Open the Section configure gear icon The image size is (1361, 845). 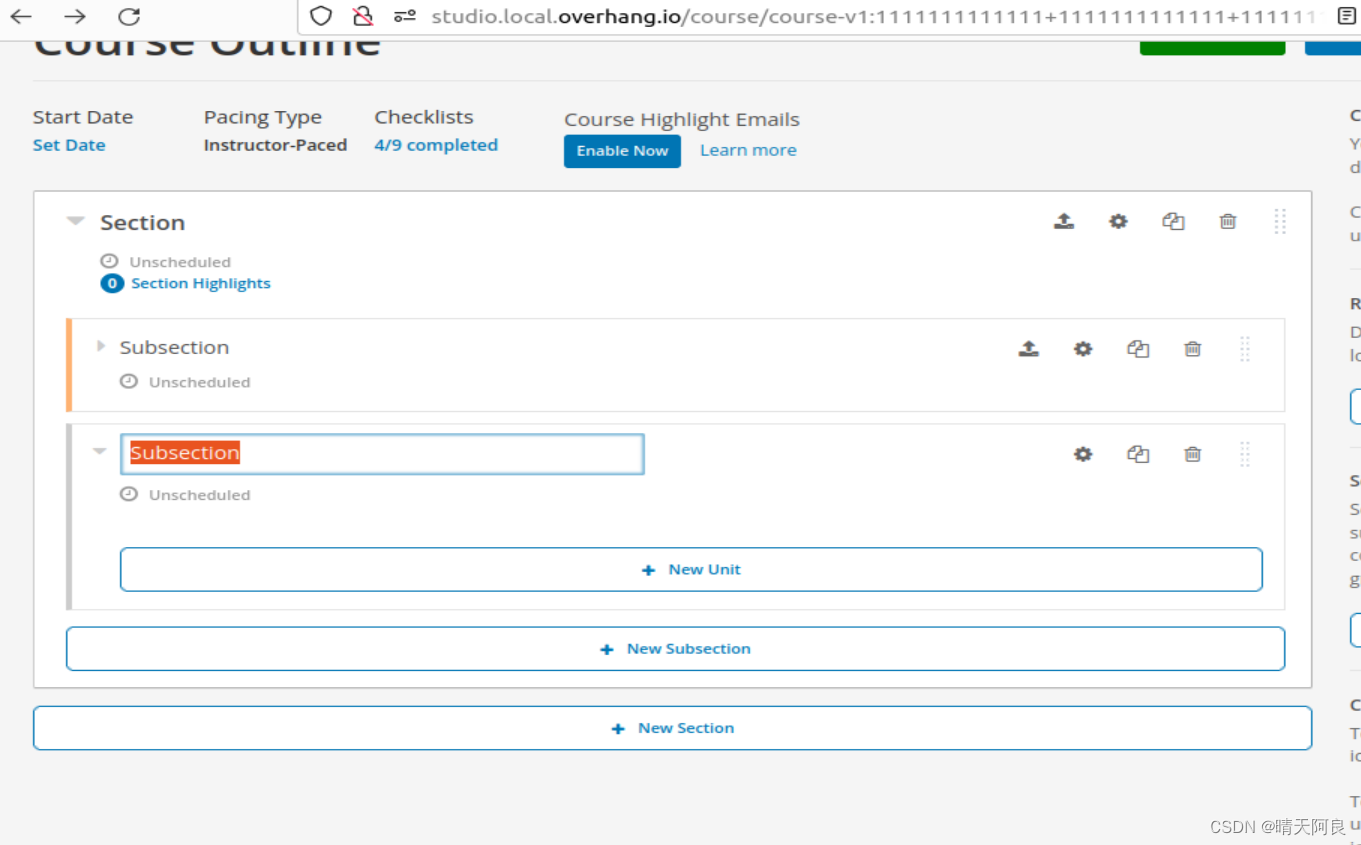1118,221
